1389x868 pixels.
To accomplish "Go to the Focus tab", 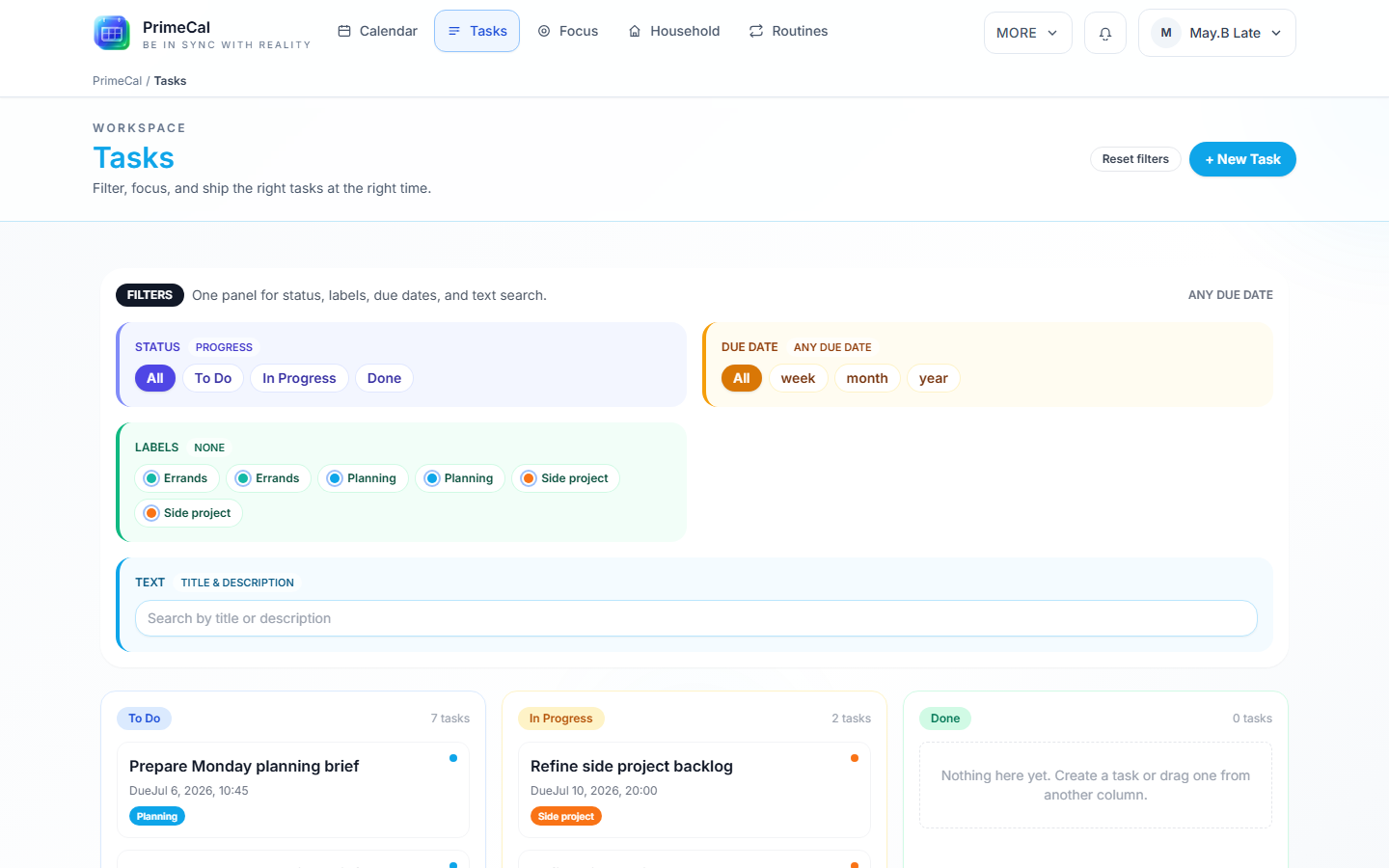I will (568, 31).
